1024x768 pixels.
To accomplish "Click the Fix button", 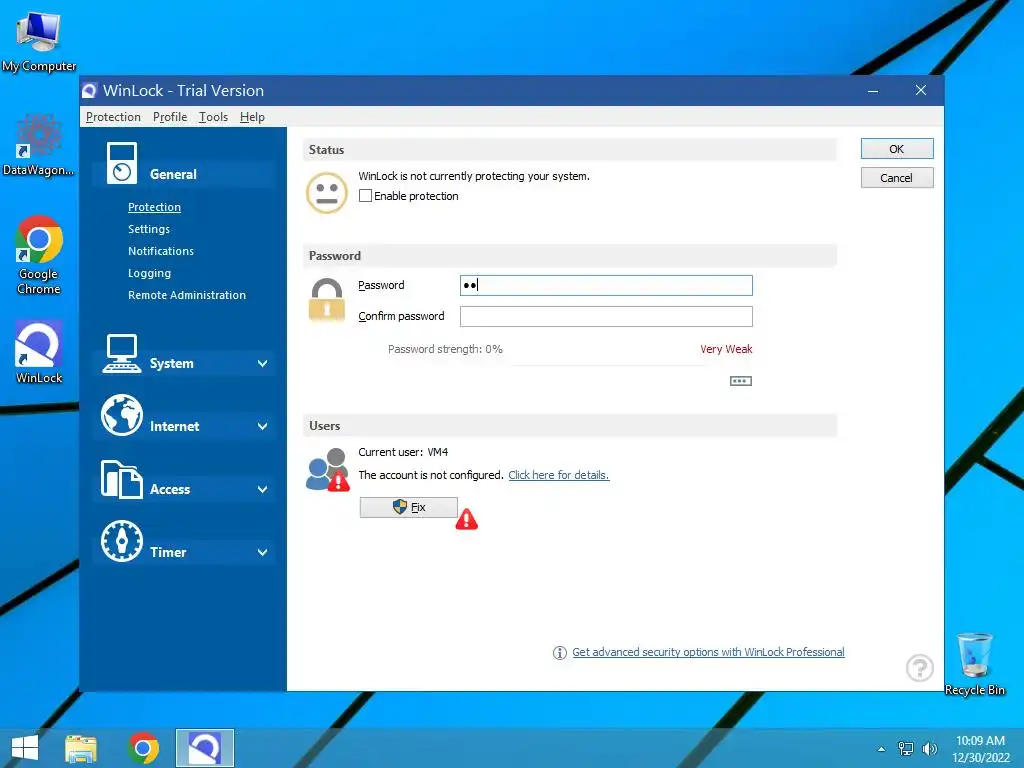I will [408, 507].
